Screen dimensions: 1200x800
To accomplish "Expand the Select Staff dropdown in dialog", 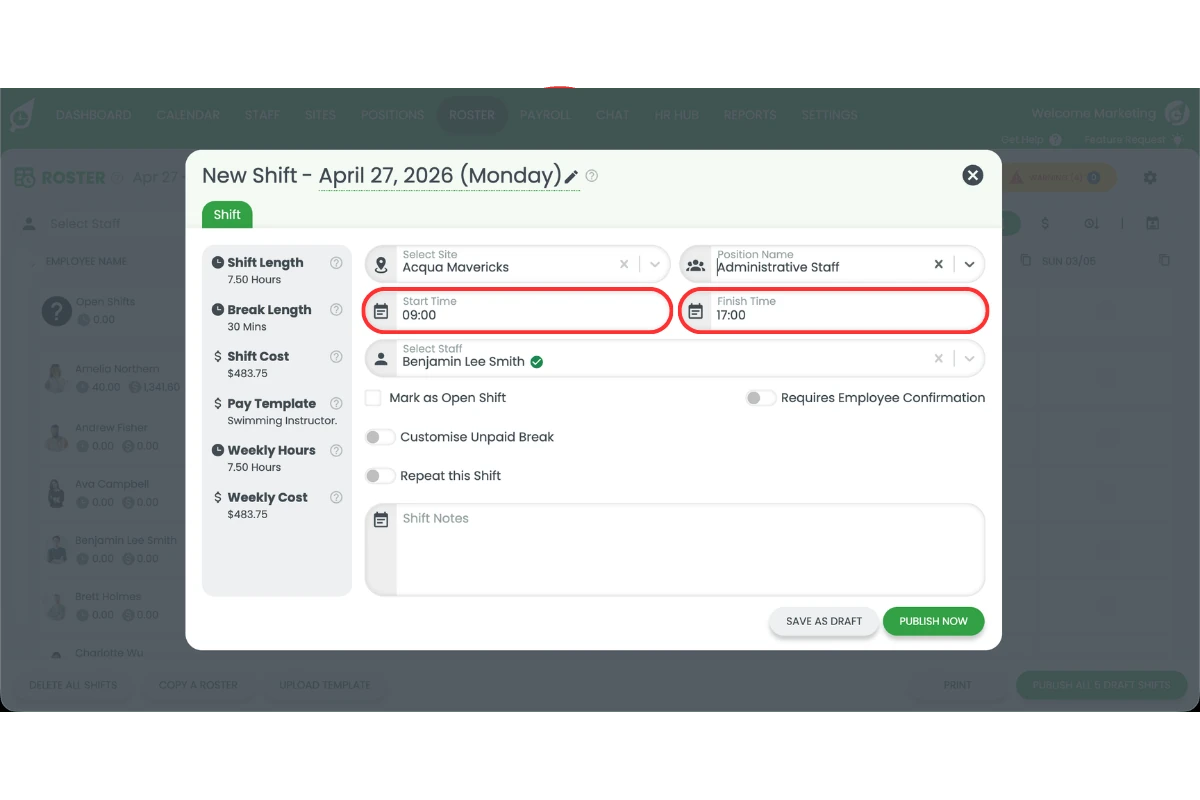I will coord(969,358).
